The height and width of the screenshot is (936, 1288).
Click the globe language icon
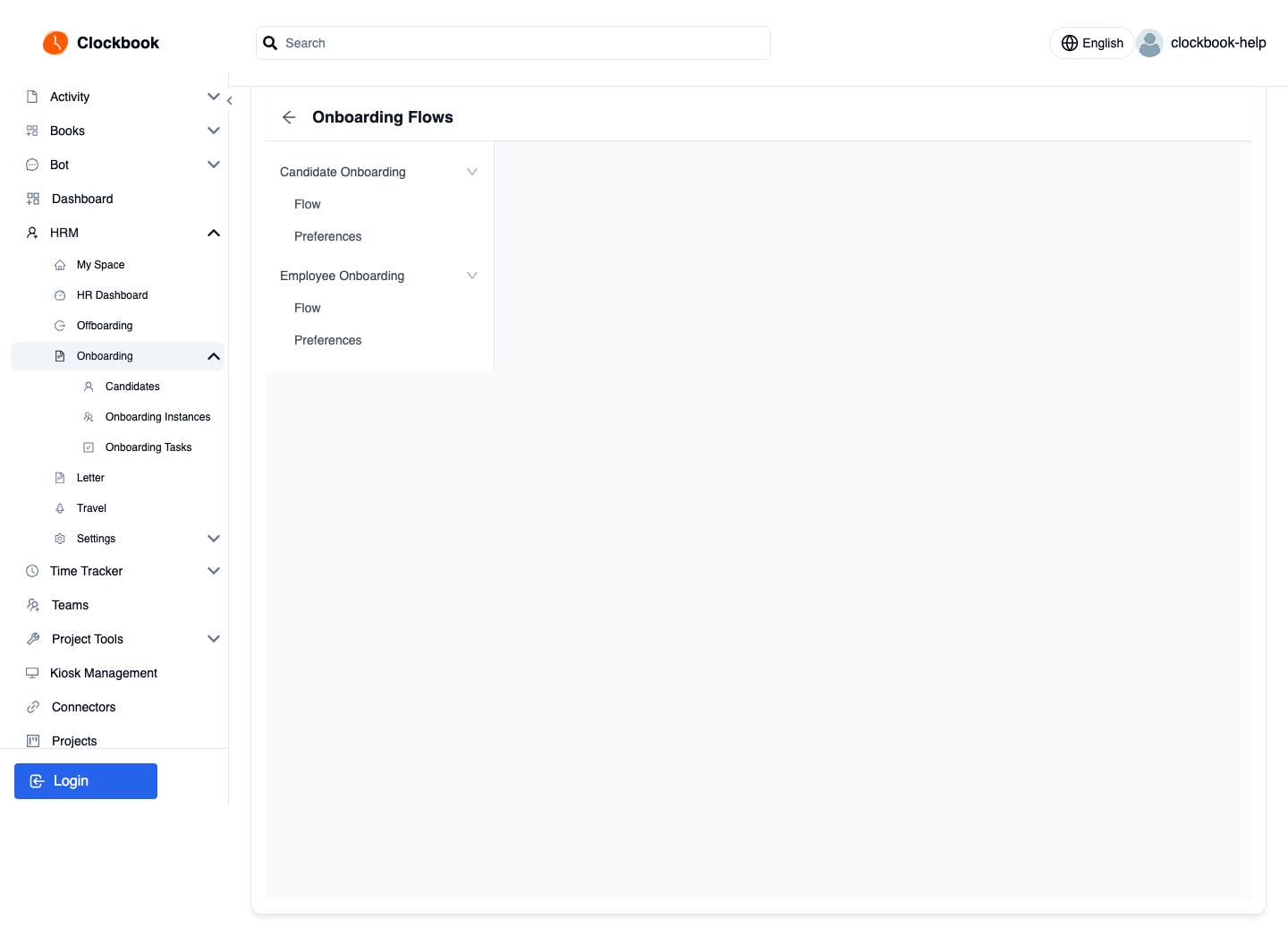(1069, 43)
